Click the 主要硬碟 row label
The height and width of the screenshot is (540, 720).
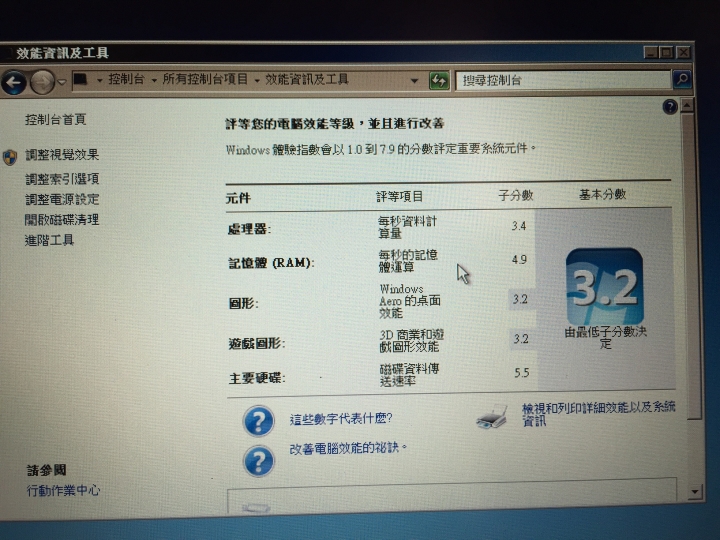[x=257, y=378]
